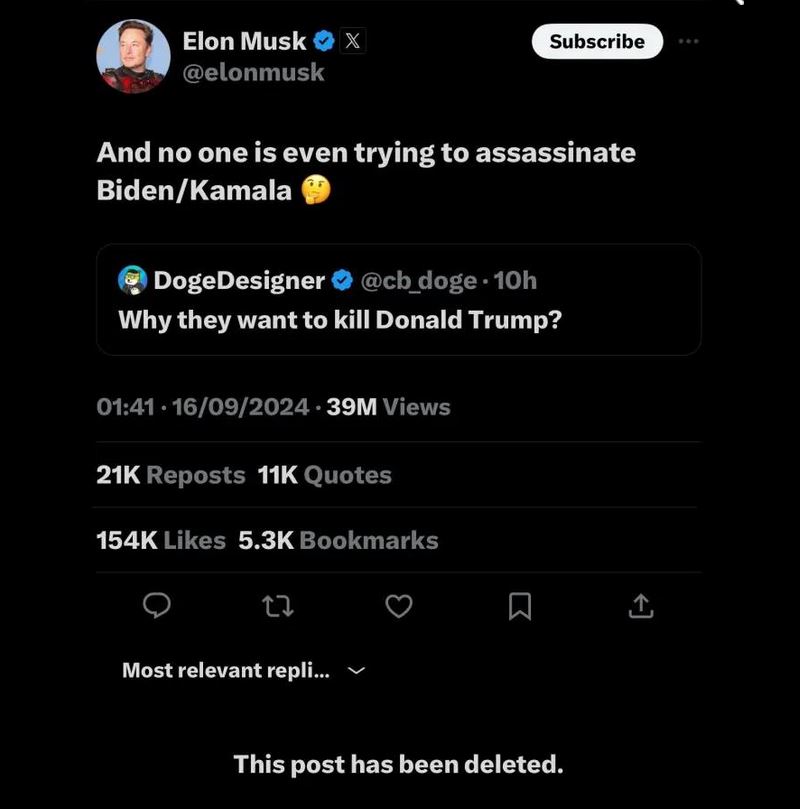Screen dimensions: 800x809
Task: Click the X affiliation badge icon
Action: (351, 41)
